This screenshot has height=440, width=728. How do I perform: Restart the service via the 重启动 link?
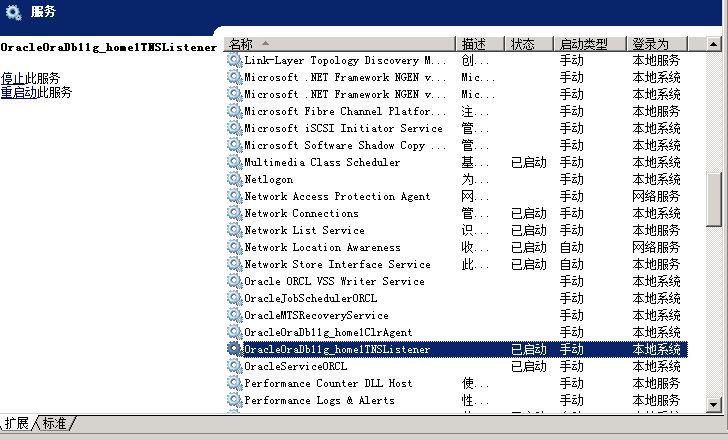pyautogui.click(x=19, y=92)
